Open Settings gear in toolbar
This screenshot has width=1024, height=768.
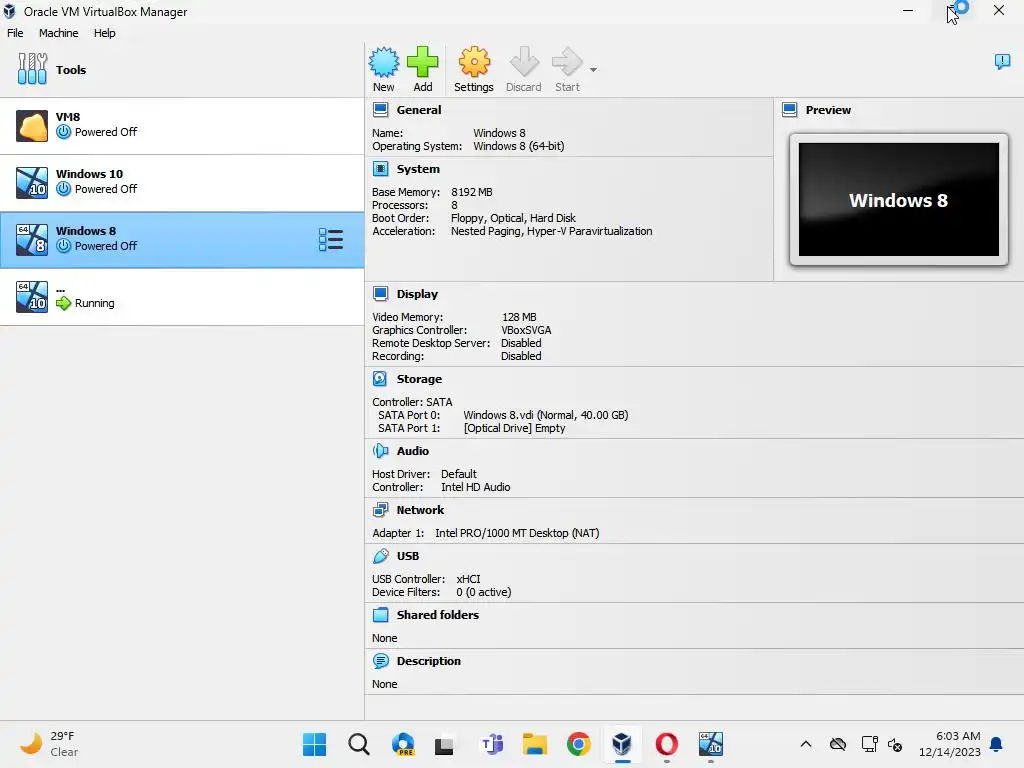click(473, 69)
